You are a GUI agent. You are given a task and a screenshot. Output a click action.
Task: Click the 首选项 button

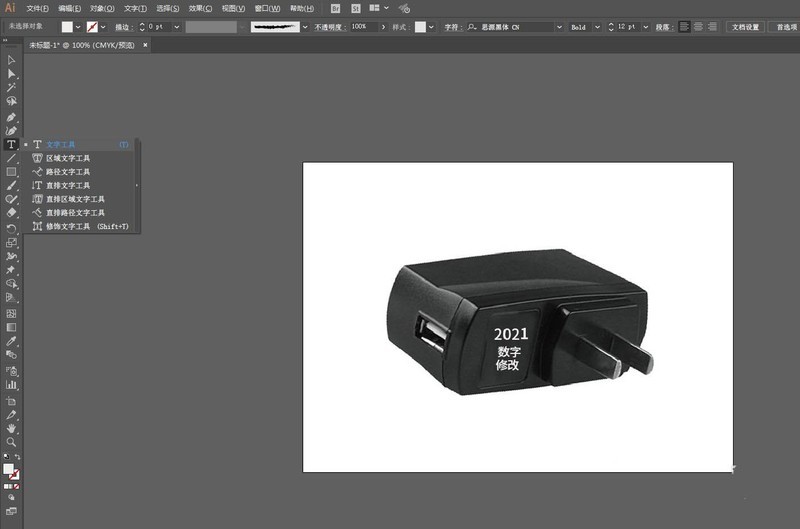[x=785, y=27]
